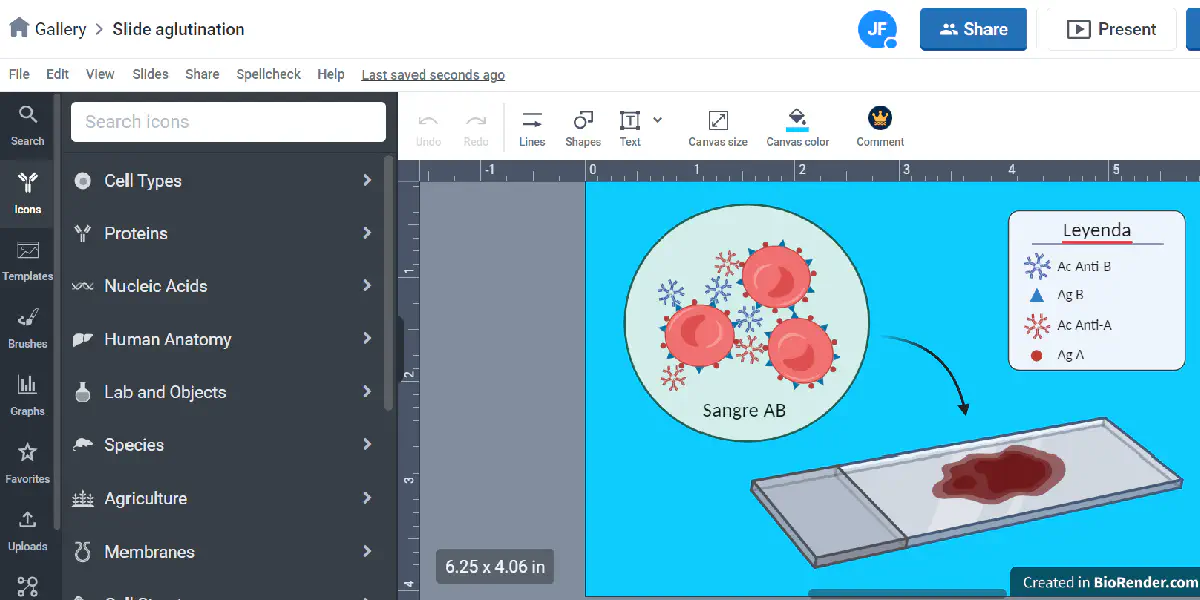1200x600 pixels.
Task: Click the blue Share button
Action: tap(973, 29)
